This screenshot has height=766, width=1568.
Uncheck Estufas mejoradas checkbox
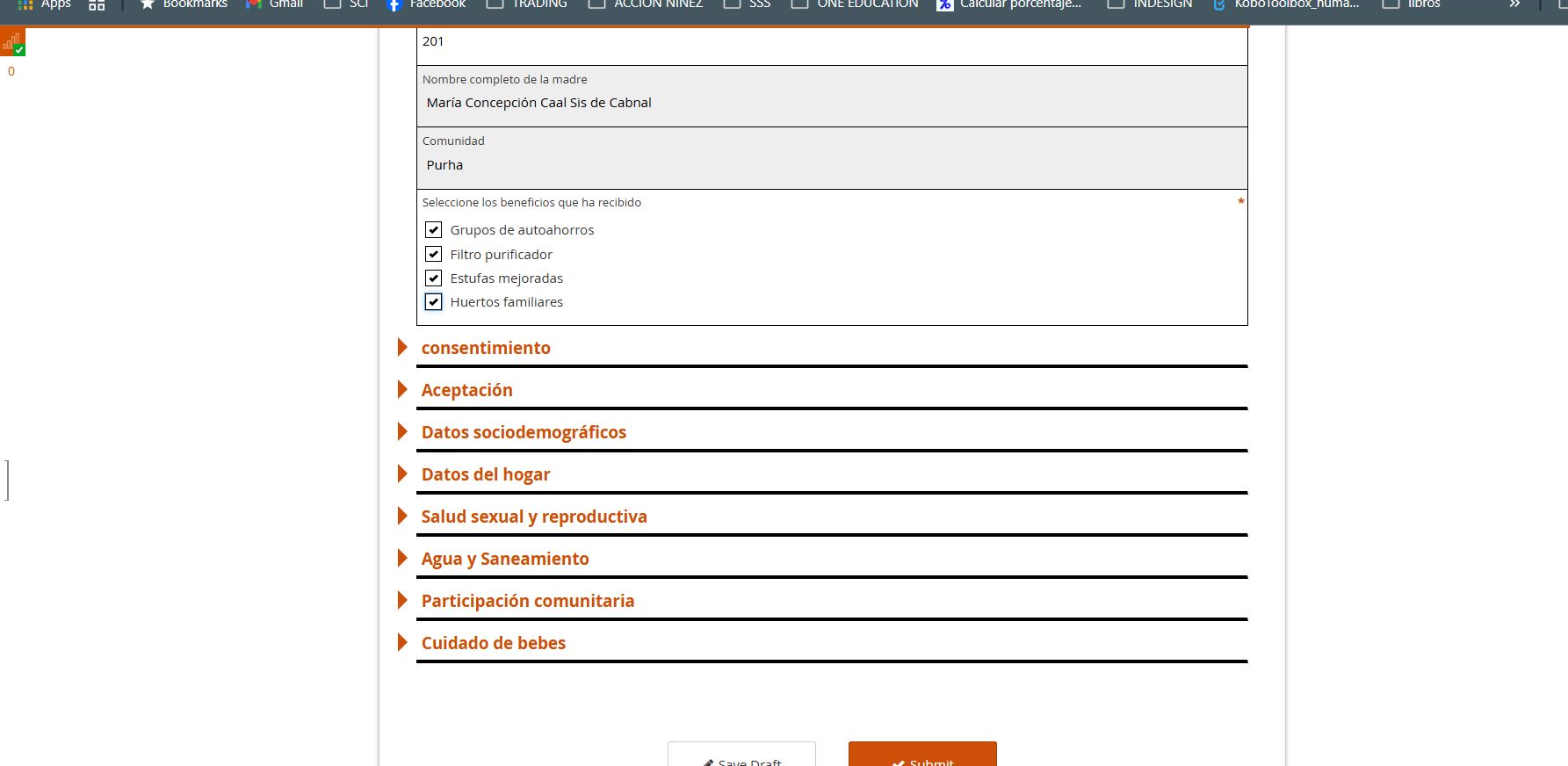click(x=433, y=278)
